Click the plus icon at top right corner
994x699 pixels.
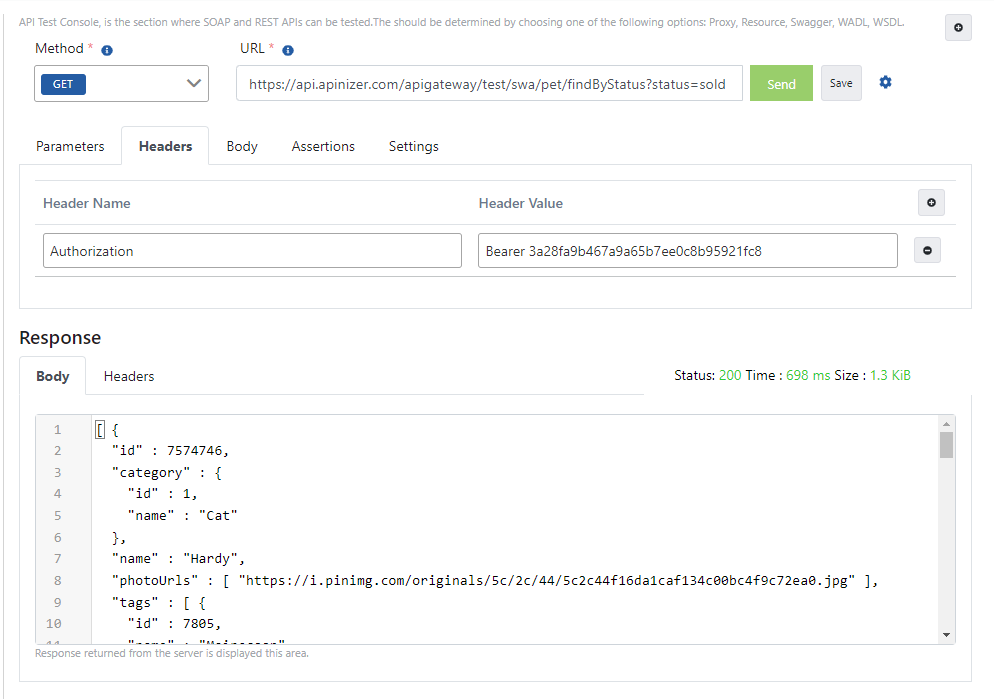tap(958, 27)
